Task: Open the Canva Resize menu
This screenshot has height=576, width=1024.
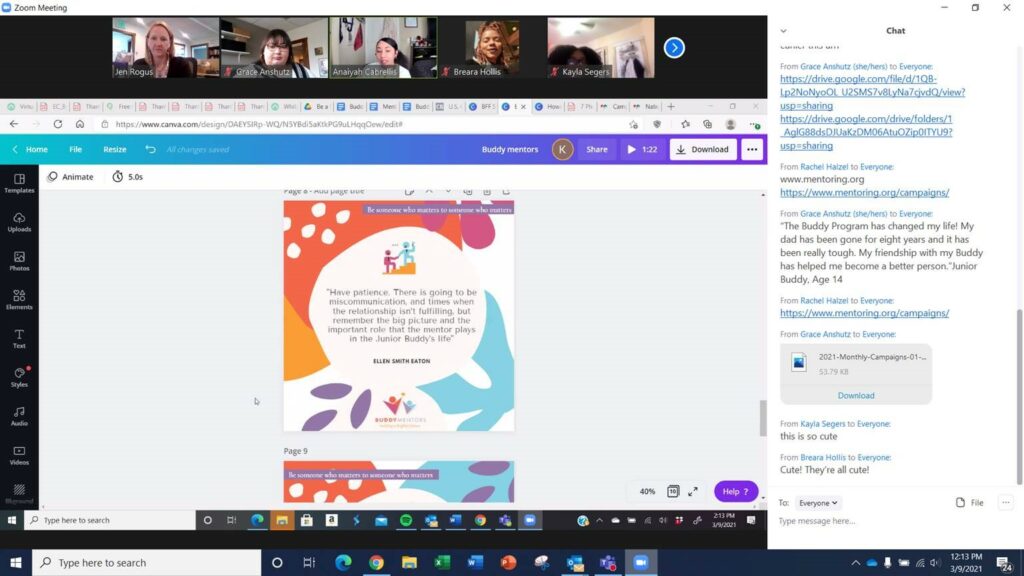Action: coord(115,150)
